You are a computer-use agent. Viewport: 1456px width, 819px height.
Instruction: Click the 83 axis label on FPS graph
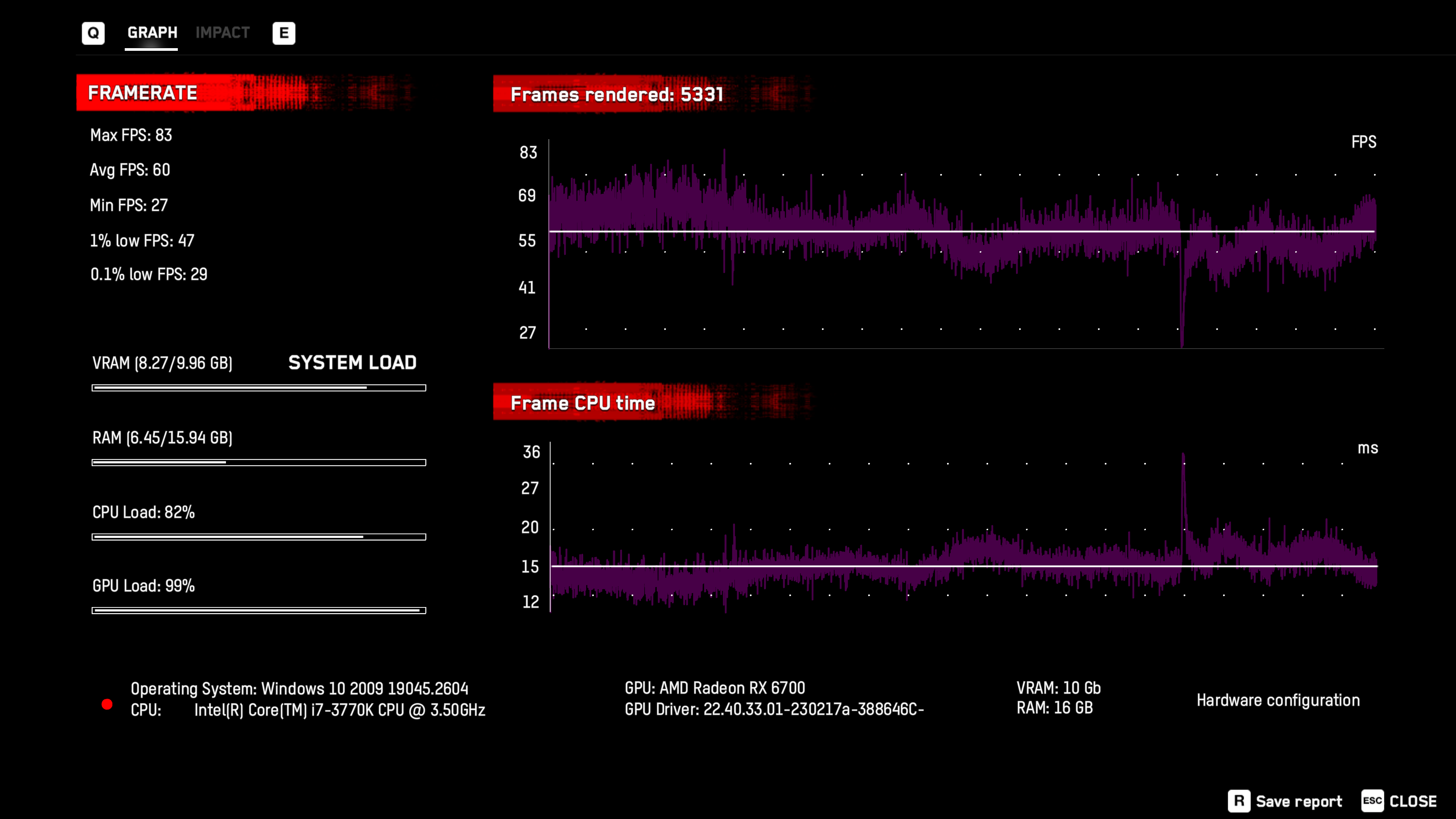(x=529, y=152)
